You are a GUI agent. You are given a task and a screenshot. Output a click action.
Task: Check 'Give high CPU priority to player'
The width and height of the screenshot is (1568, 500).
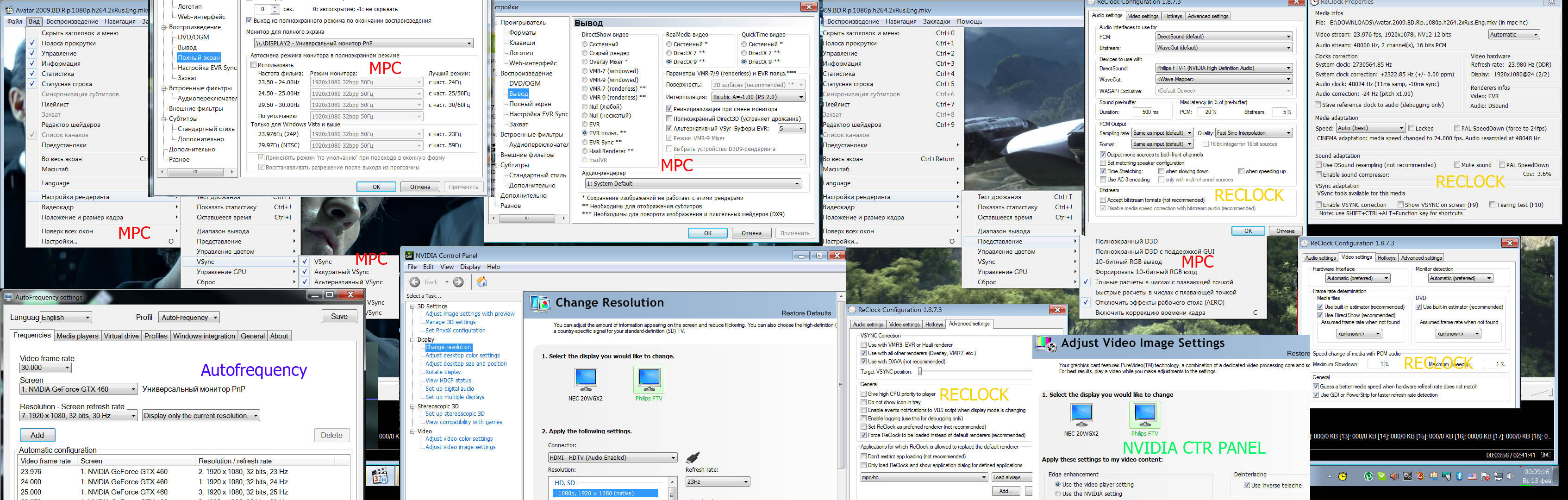864,394
